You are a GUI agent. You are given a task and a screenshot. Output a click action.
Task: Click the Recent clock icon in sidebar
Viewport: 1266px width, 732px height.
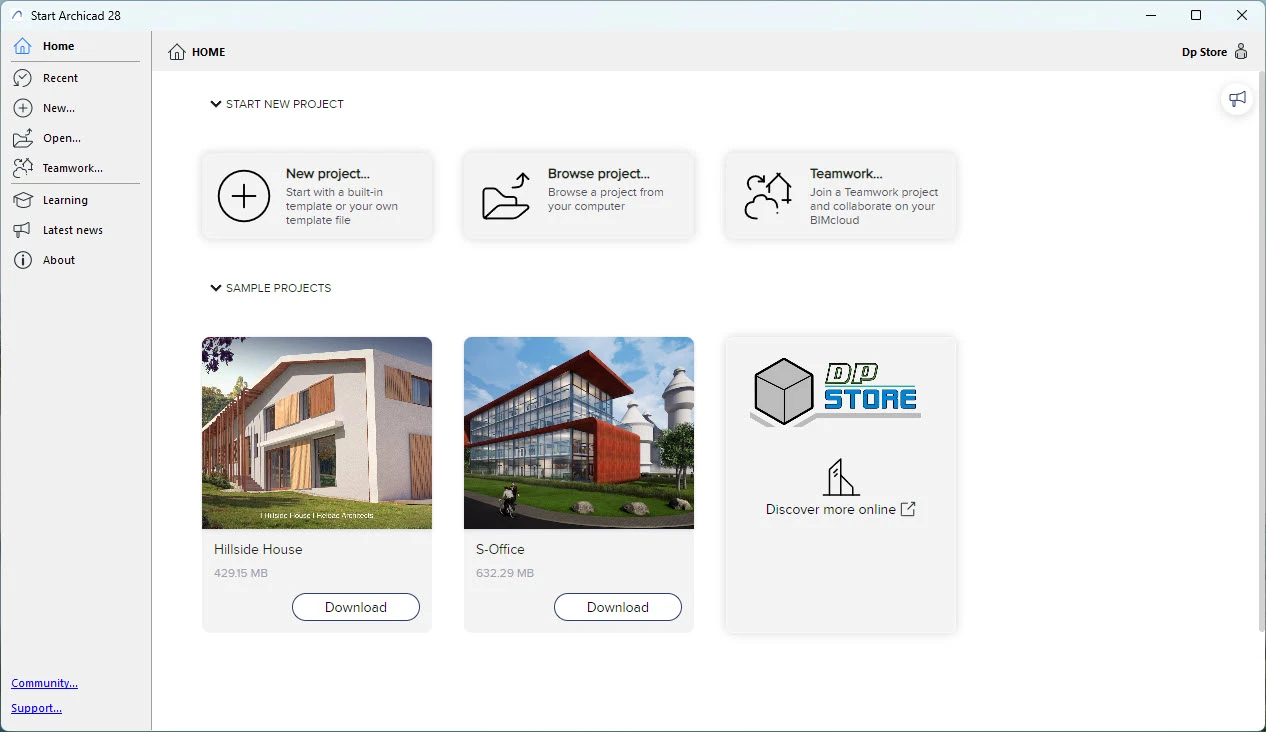[x=22, y=78]
